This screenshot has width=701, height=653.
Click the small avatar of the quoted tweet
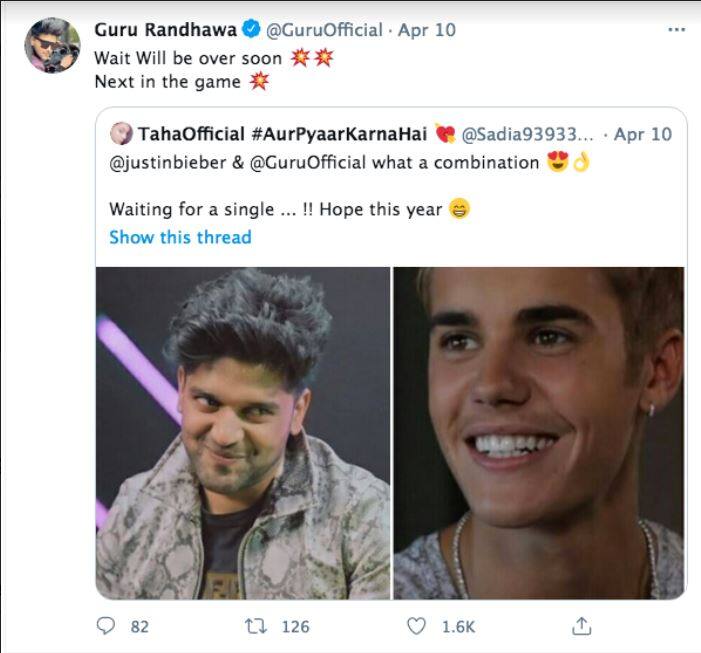coord(121,135)
